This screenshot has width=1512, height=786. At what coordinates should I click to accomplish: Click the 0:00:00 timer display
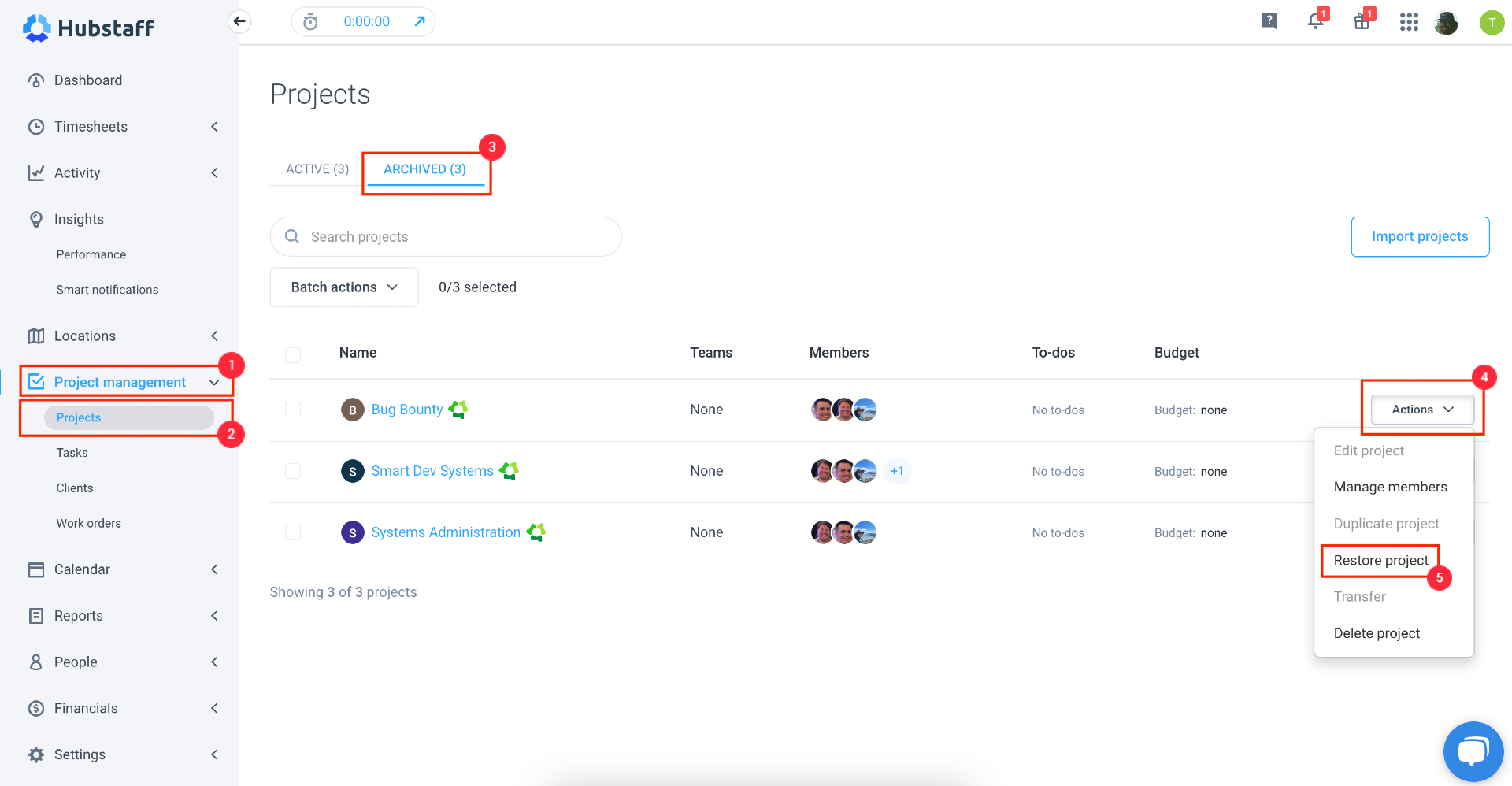pos(366,21)
